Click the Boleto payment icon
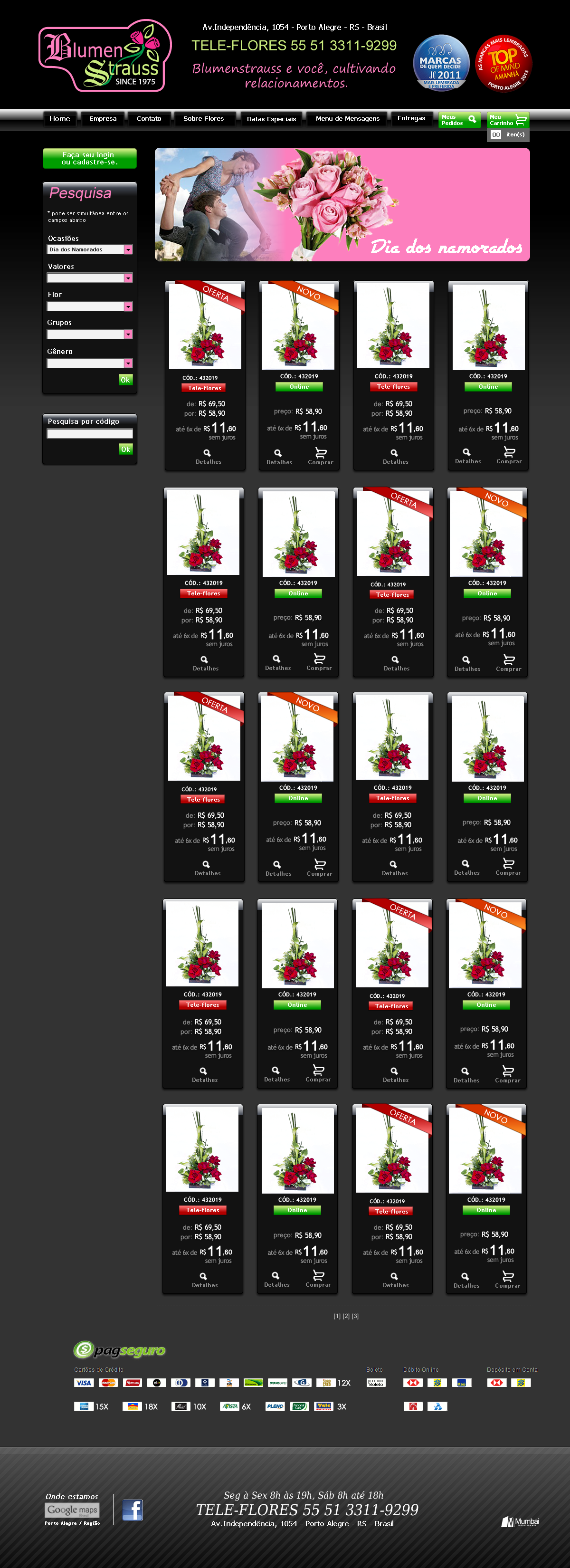This screenshot has width=570, height=1568. 376,1382
